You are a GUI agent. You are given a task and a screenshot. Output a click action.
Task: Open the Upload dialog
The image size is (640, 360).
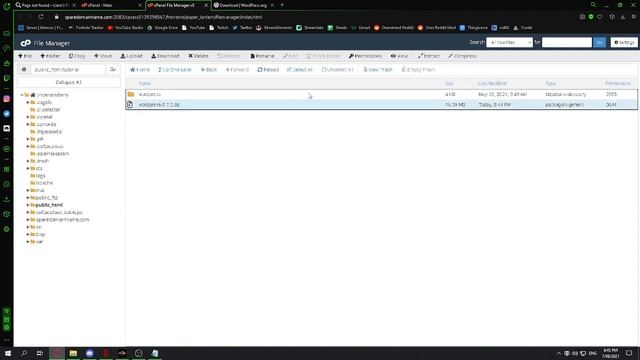coord(131,56)
